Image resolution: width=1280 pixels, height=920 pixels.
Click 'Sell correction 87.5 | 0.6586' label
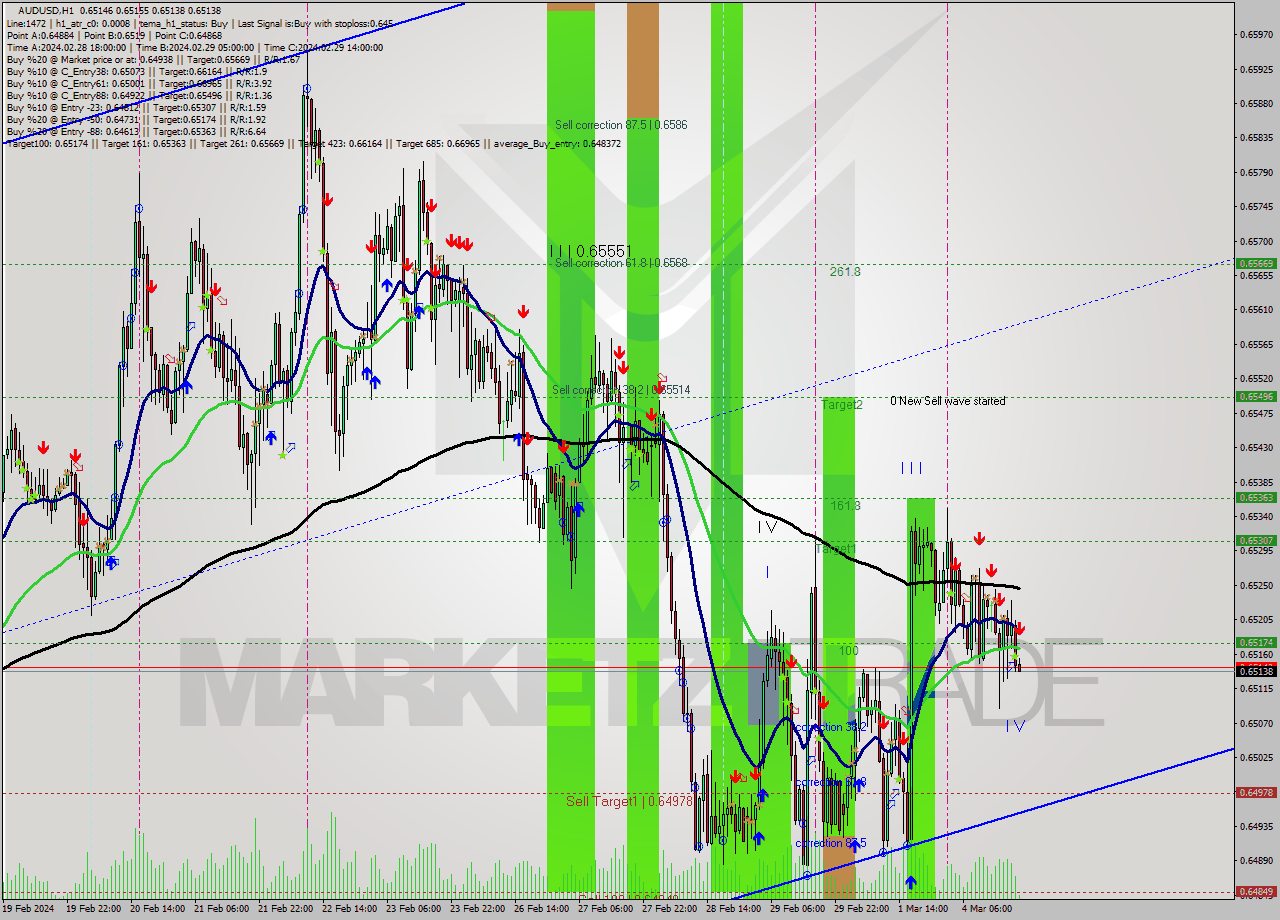[x=621, y=125]
